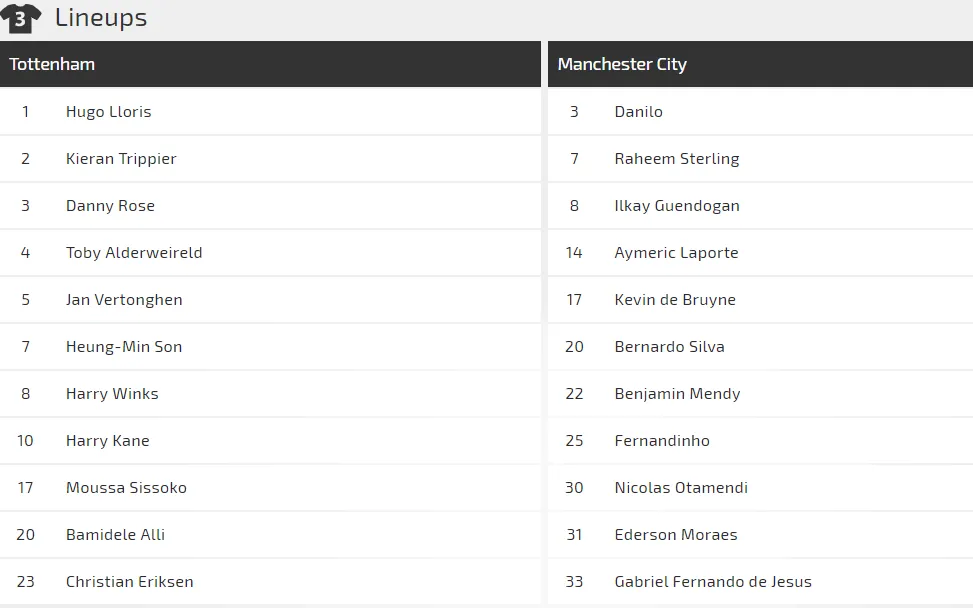Viewport: 973px width, 608px height.
Task: Click shirt number 10 beside Harry Kane
Action: pos(25,440)
